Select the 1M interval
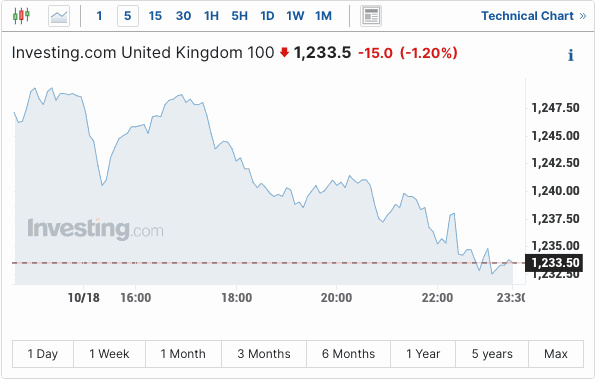 click(x=323, y=16)
